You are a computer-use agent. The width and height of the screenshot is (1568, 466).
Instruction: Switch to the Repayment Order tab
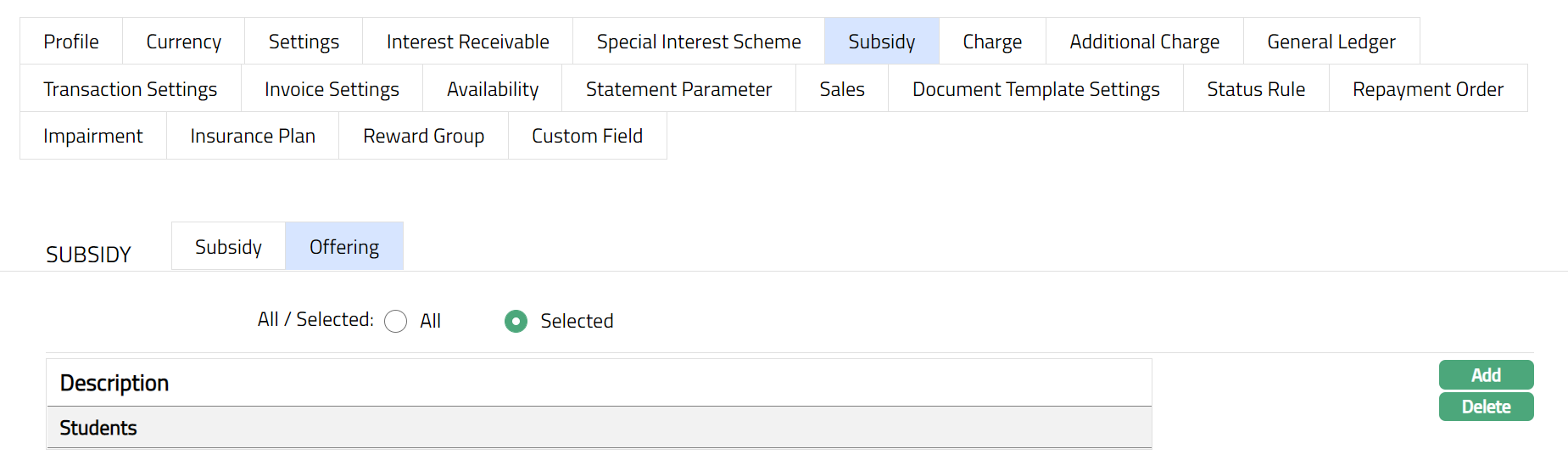coord(1427,89)
